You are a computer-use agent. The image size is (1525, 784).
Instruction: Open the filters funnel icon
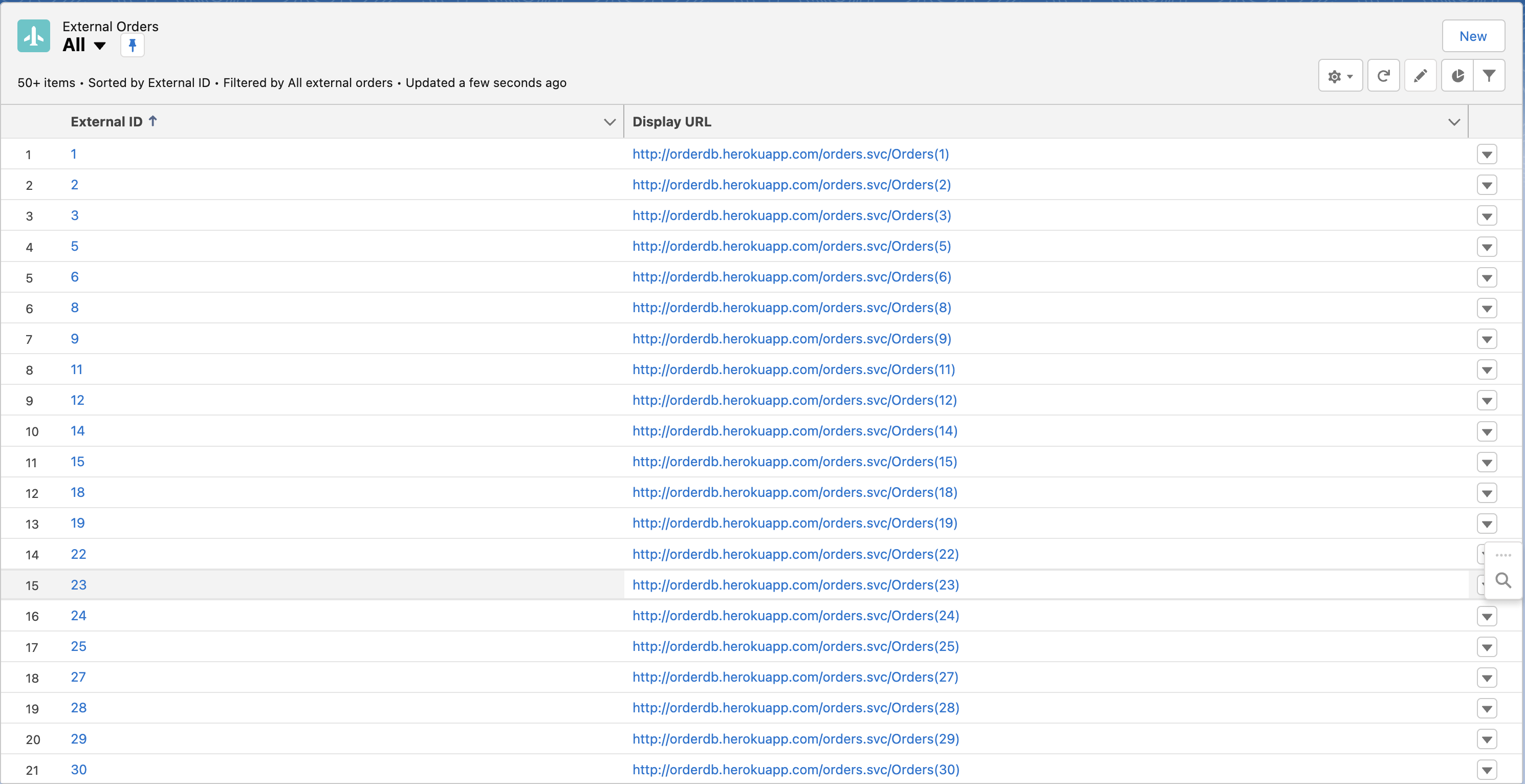coord(1488,76)
